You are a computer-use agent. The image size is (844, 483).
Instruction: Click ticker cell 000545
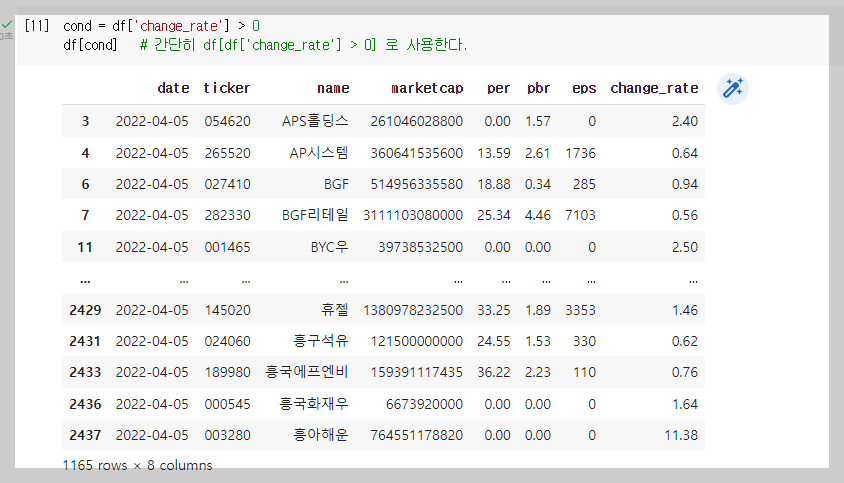(227, 404)
